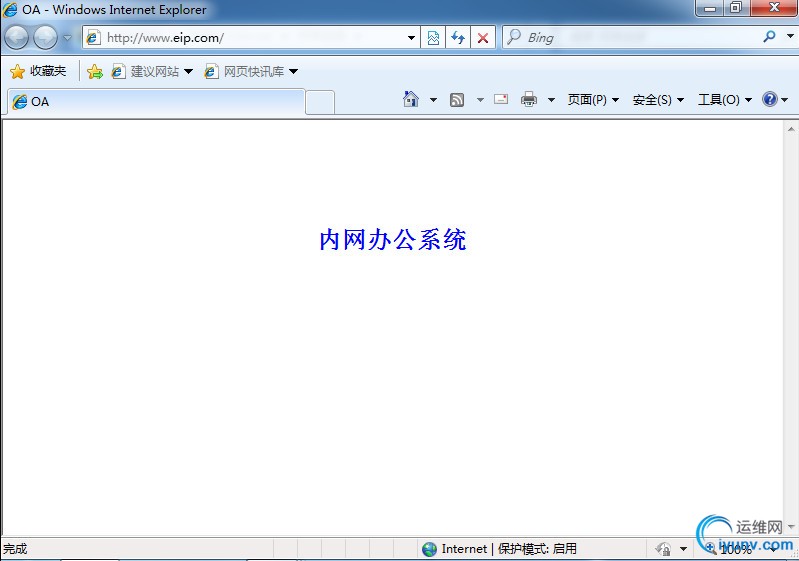This screenshot has width=799, height=561.
Task: Expand the feeds dropdown arrow
Action: [480, 100]
